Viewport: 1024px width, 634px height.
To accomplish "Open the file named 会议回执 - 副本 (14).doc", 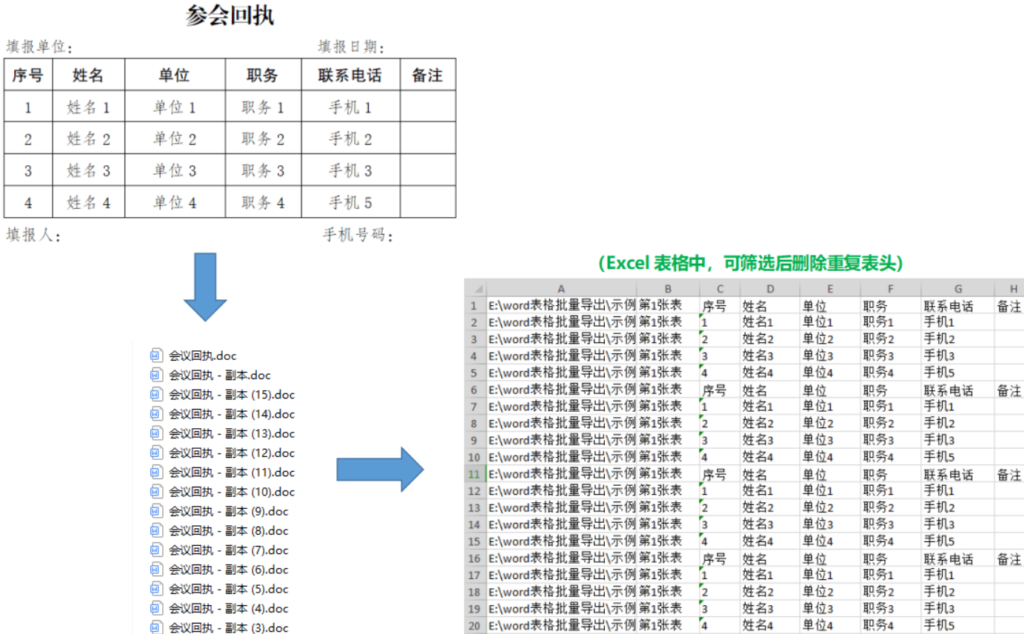I will (x=231, y=414).
